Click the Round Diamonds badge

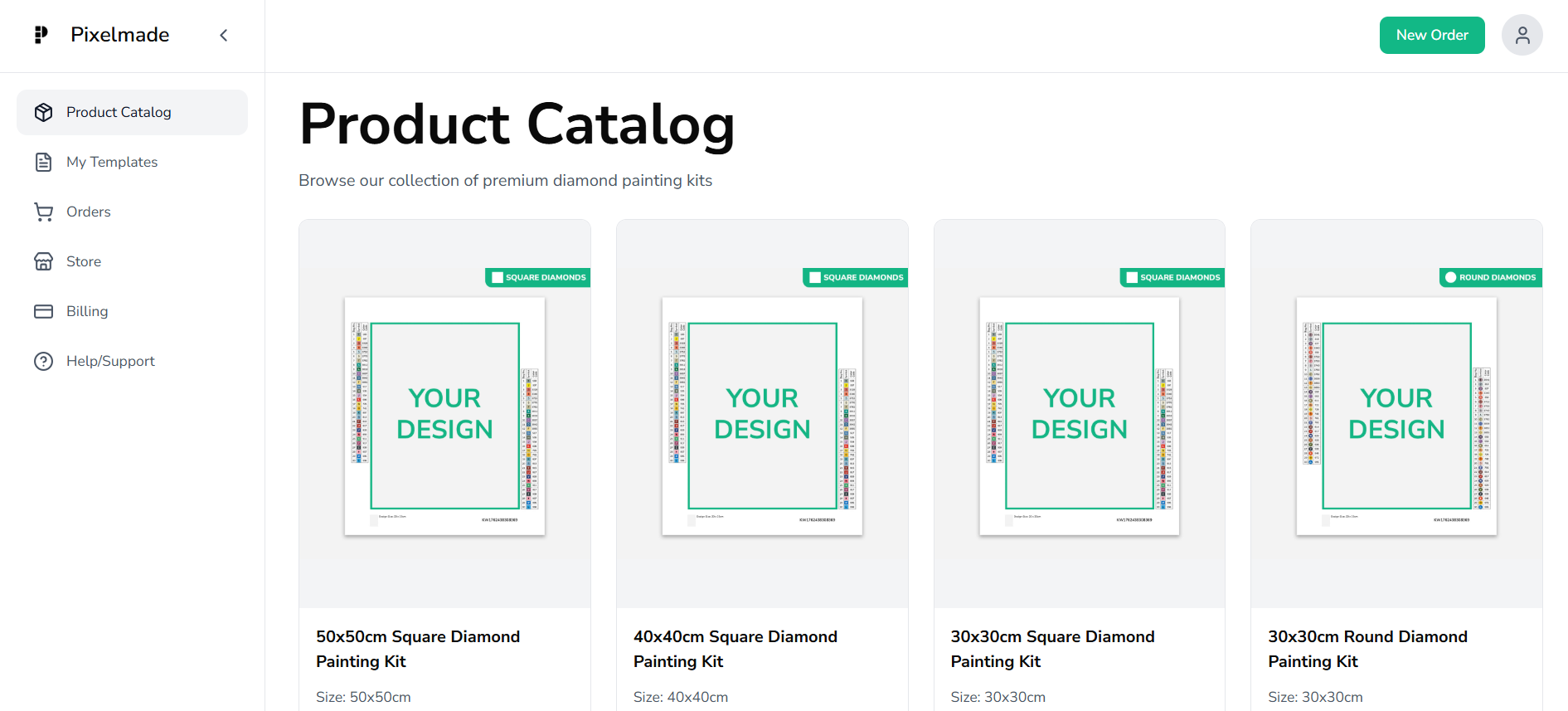[x=1490, y=277]
